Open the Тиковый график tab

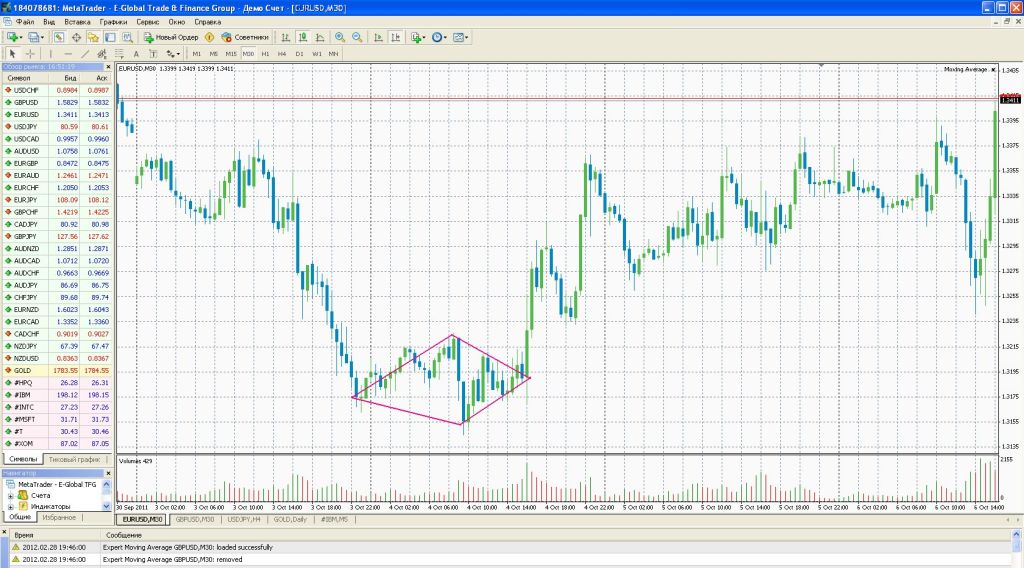(72, 459)
